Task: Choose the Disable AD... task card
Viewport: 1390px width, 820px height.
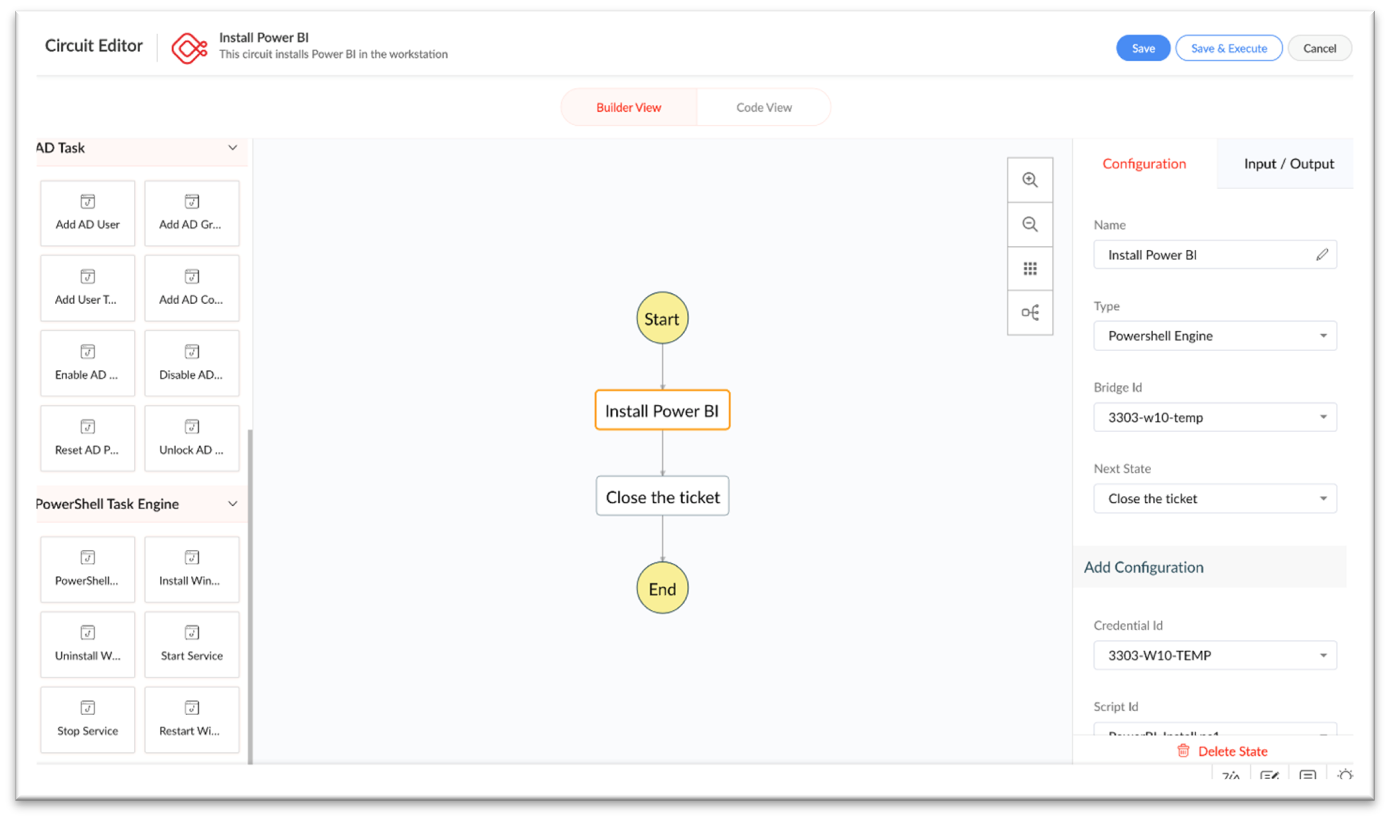Action: (192, 363)
